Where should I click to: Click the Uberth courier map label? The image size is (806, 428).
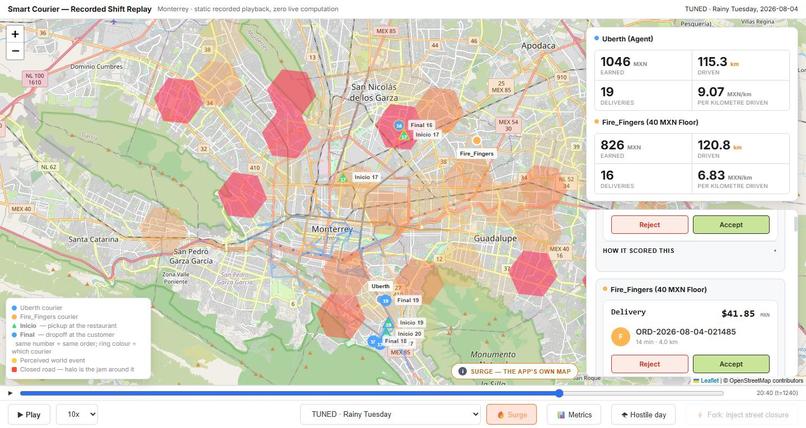[x=380, y=286]
